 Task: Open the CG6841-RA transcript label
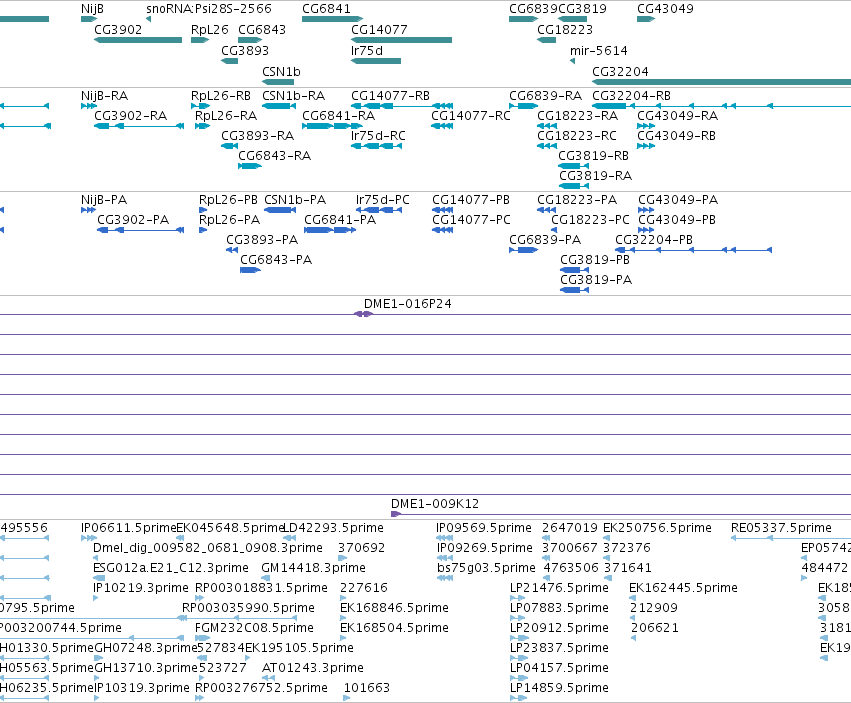point(339,116)
